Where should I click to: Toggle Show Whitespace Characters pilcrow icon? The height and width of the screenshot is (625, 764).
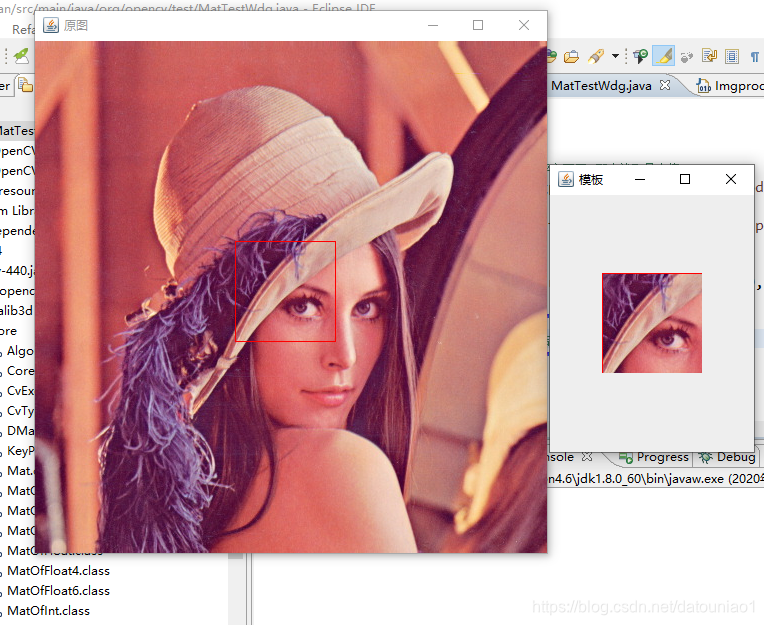pyautogui.click(x=755, y=57)
